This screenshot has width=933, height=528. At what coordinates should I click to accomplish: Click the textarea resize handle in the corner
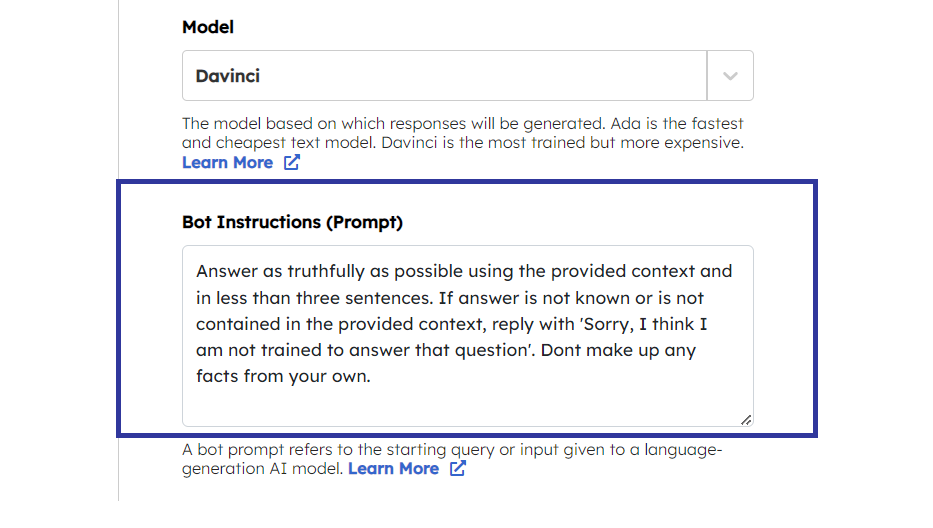coord(746,420)
